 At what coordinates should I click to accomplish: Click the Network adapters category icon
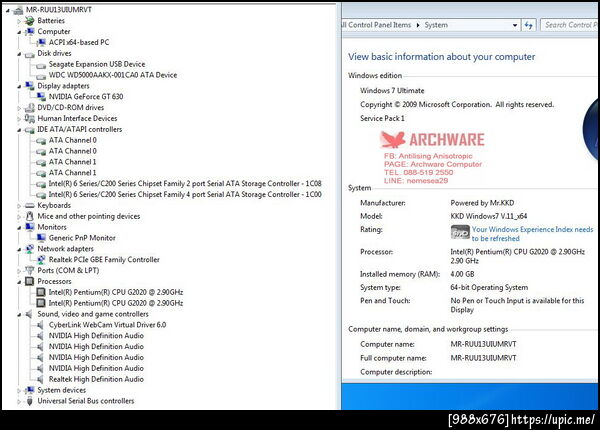coord(29,249)
